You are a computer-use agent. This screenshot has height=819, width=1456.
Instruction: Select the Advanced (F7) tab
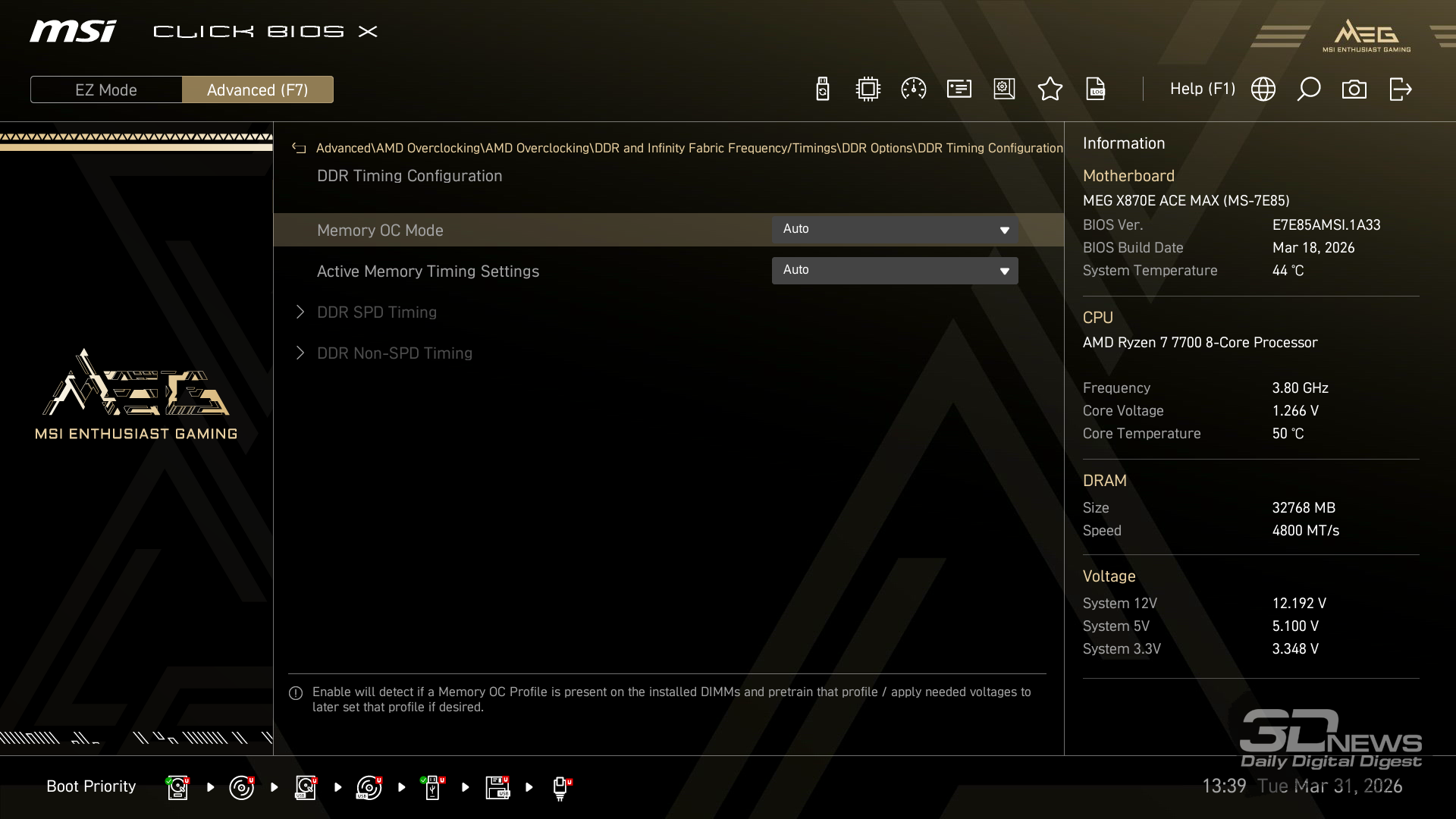[257, 89]
